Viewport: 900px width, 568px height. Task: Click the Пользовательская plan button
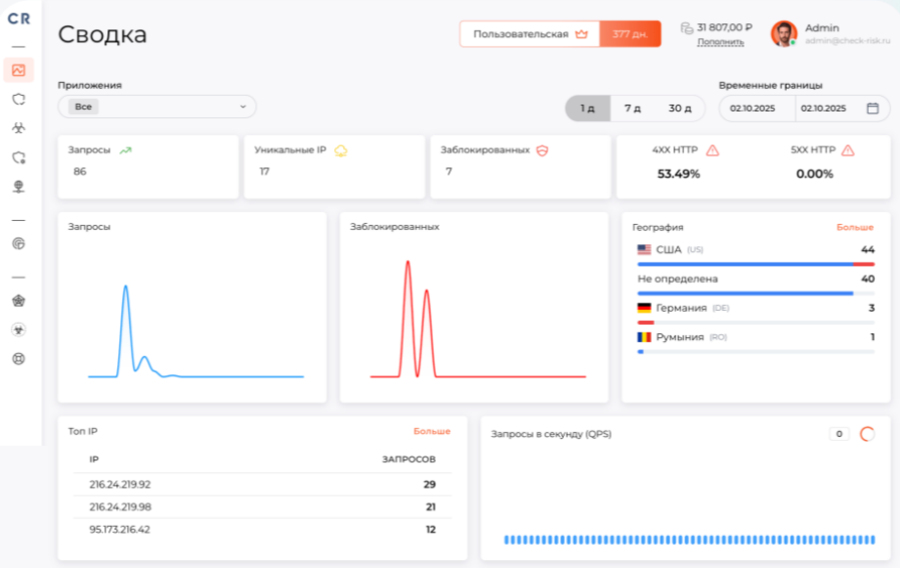(530, 34)
